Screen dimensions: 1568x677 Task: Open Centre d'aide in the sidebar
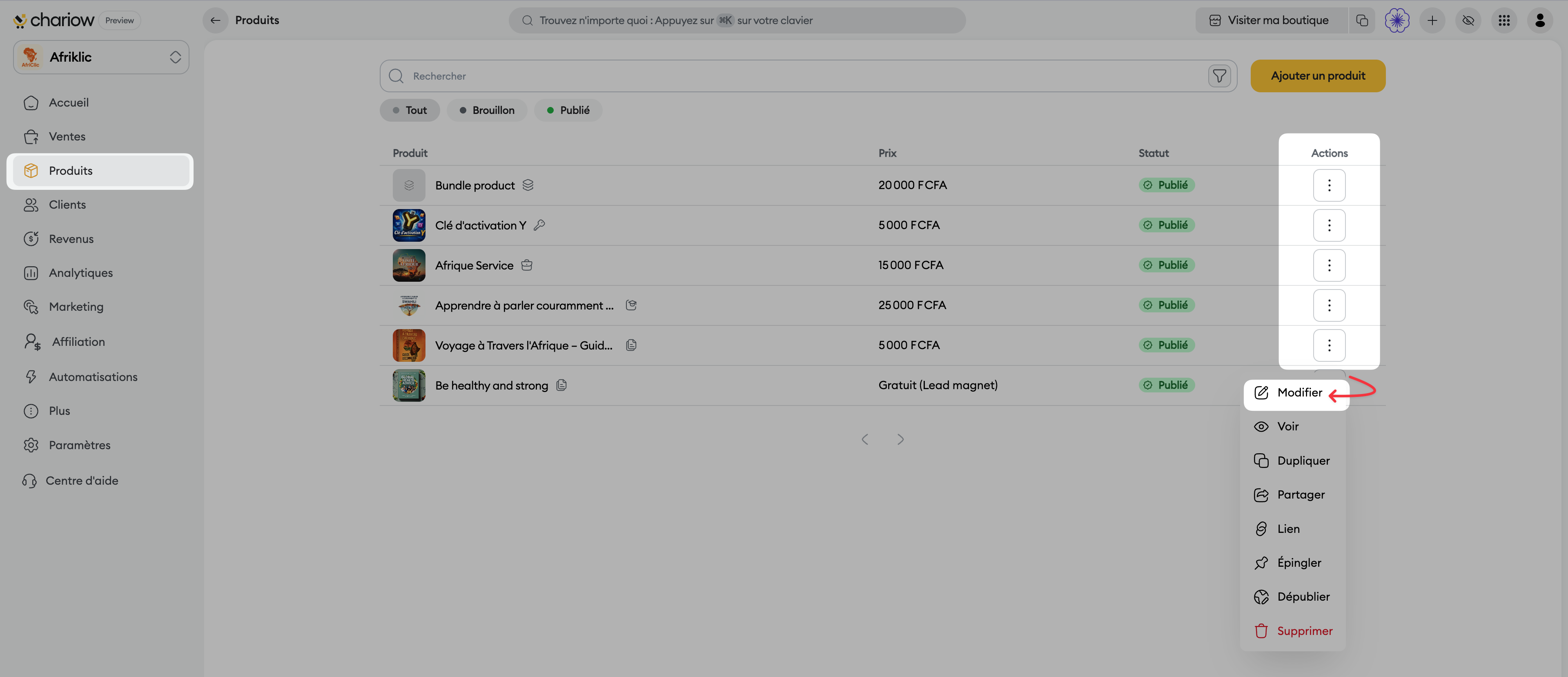(101, 480)
